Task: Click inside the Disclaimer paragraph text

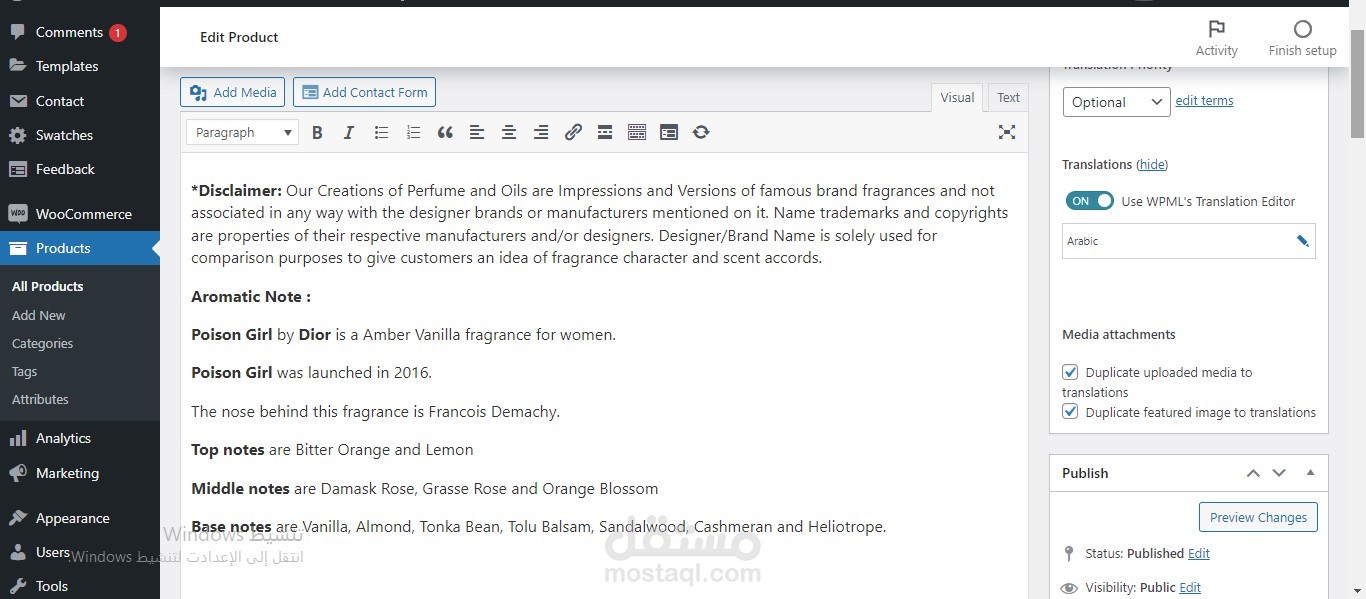Action: 600,224
